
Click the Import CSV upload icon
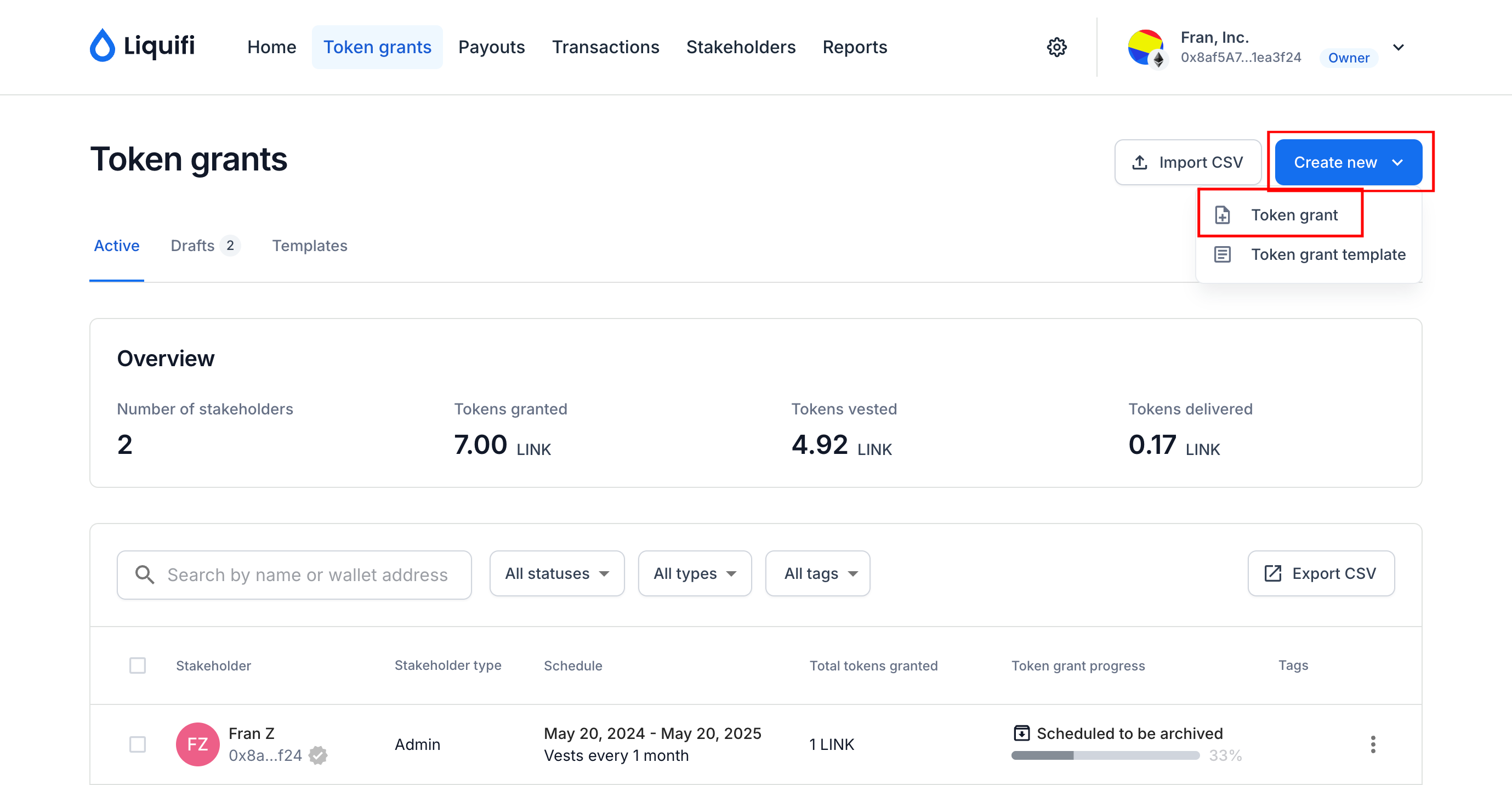[1139, 162]
